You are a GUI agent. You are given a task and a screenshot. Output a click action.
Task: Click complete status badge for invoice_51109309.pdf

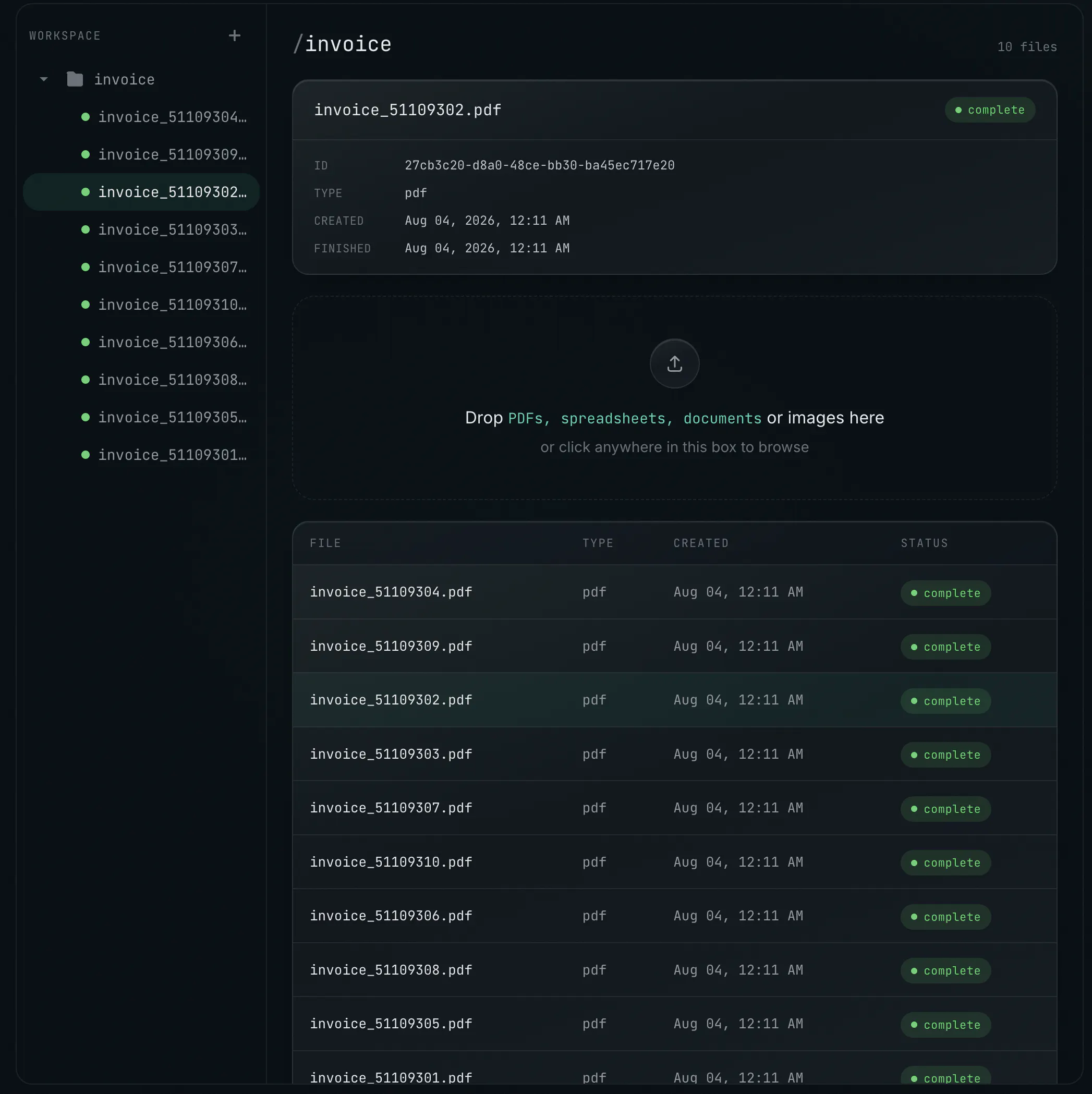pyautogui.click(x=945, y=647)
